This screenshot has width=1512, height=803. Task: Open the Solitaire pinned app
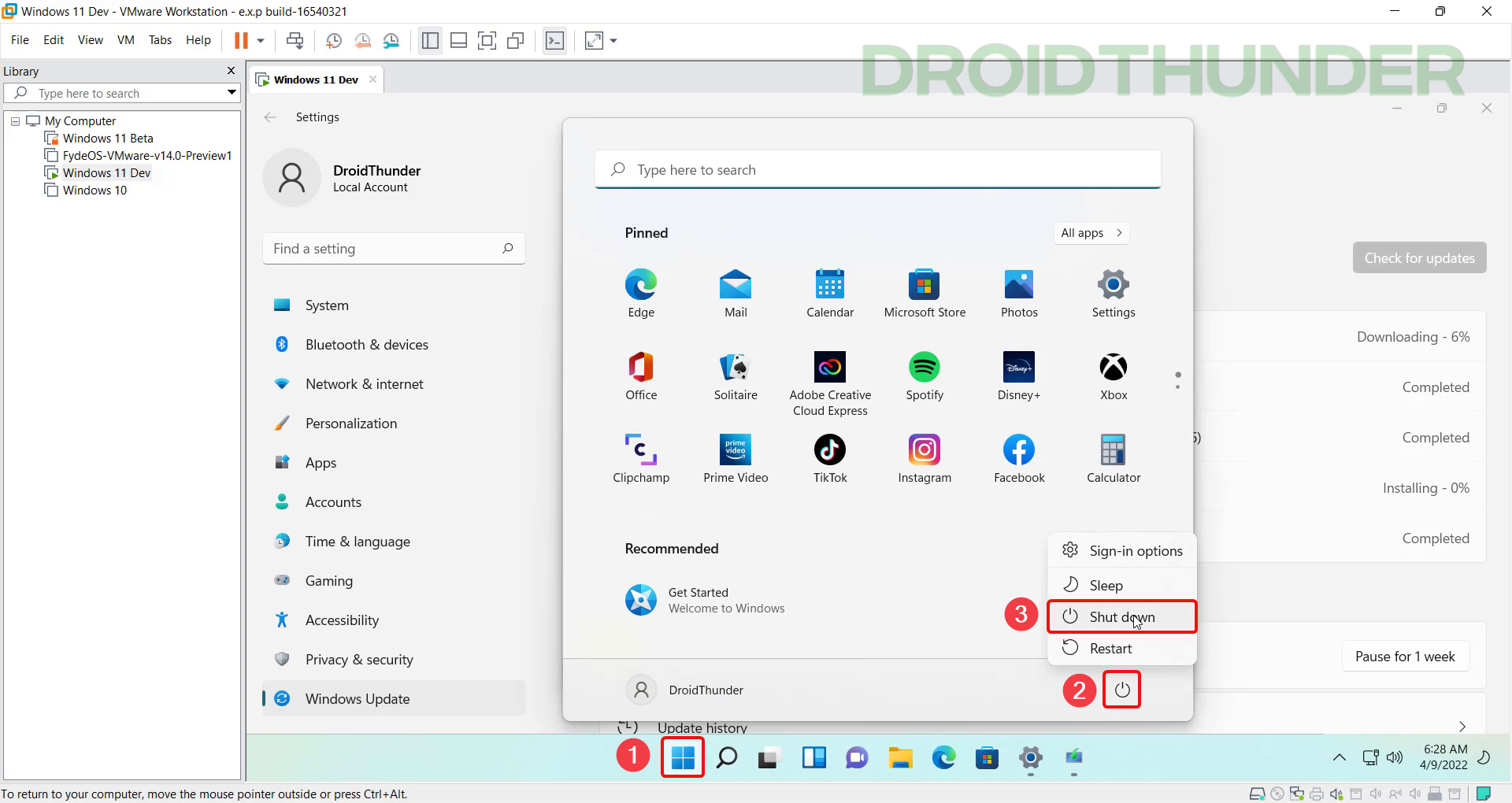(736, 376)
